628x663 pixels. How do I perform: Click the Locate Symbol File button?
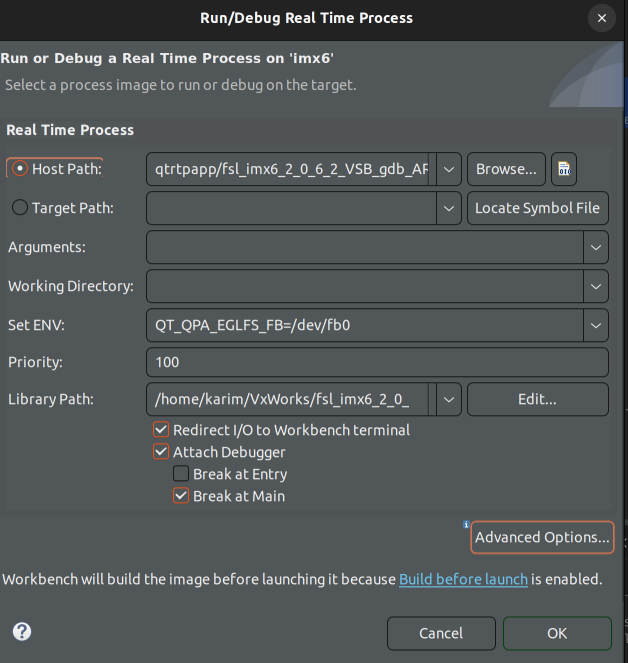(x=538, y=208)
